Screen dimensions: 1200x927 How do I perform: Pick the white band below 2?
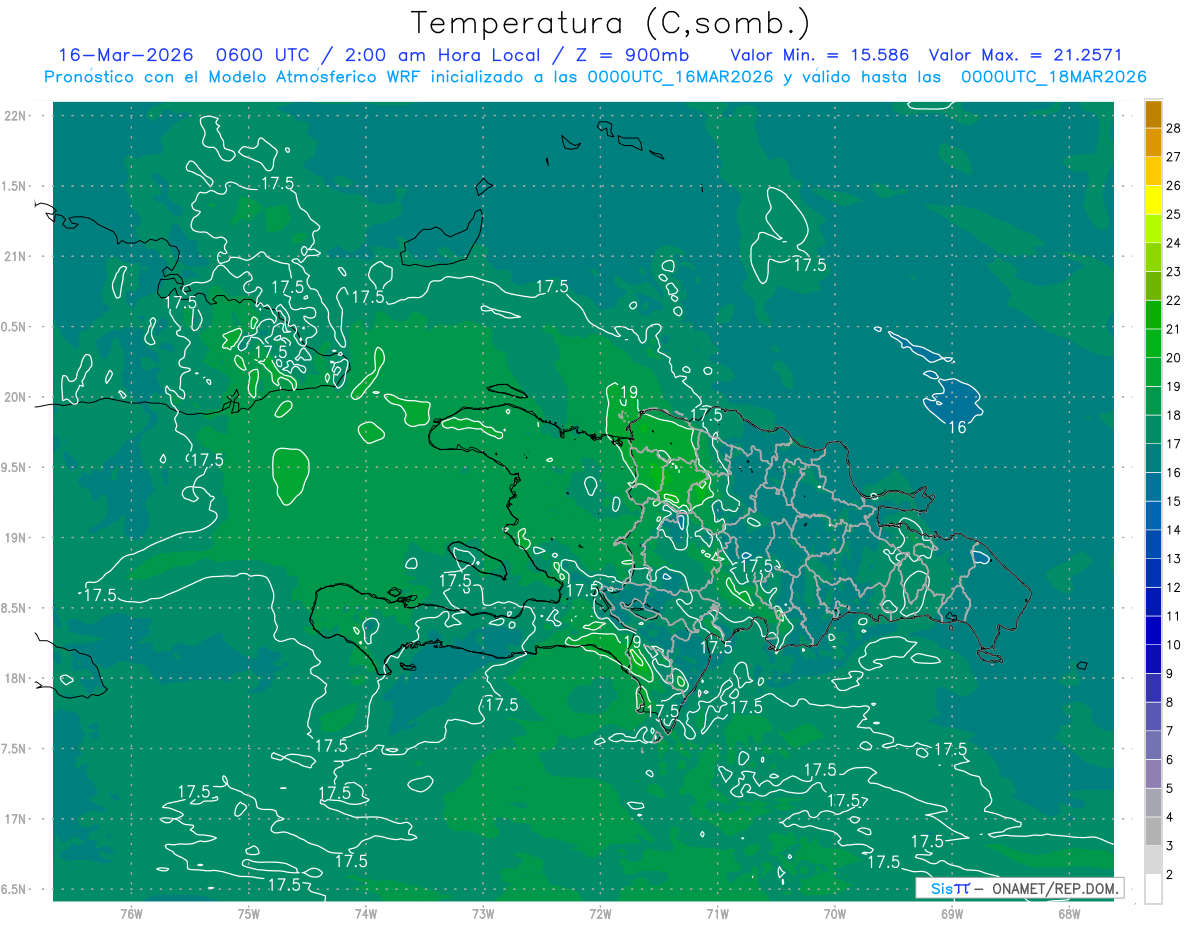[x=1154, y=889]
